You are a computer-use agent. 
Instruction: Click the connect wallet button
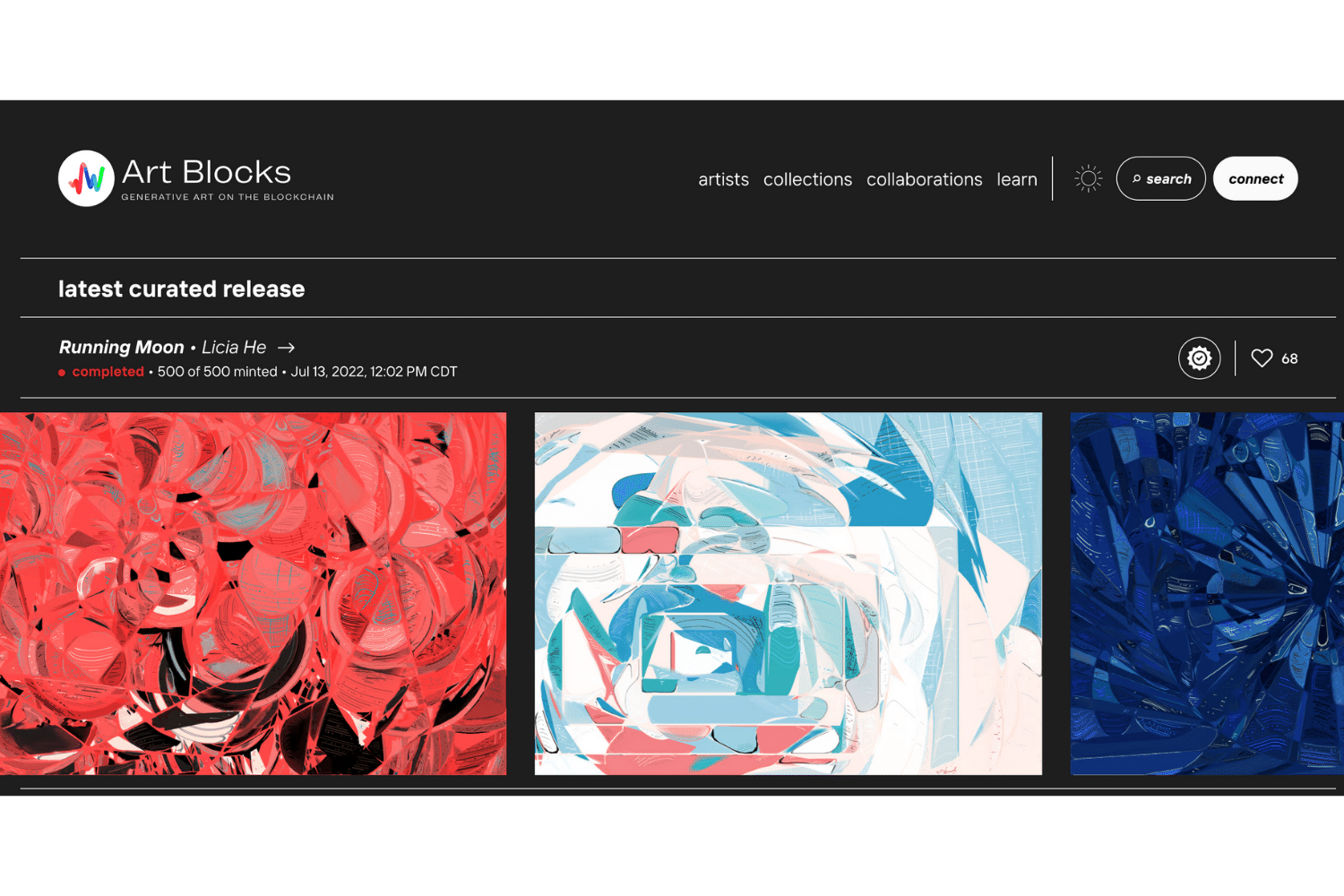[1255, 178]
